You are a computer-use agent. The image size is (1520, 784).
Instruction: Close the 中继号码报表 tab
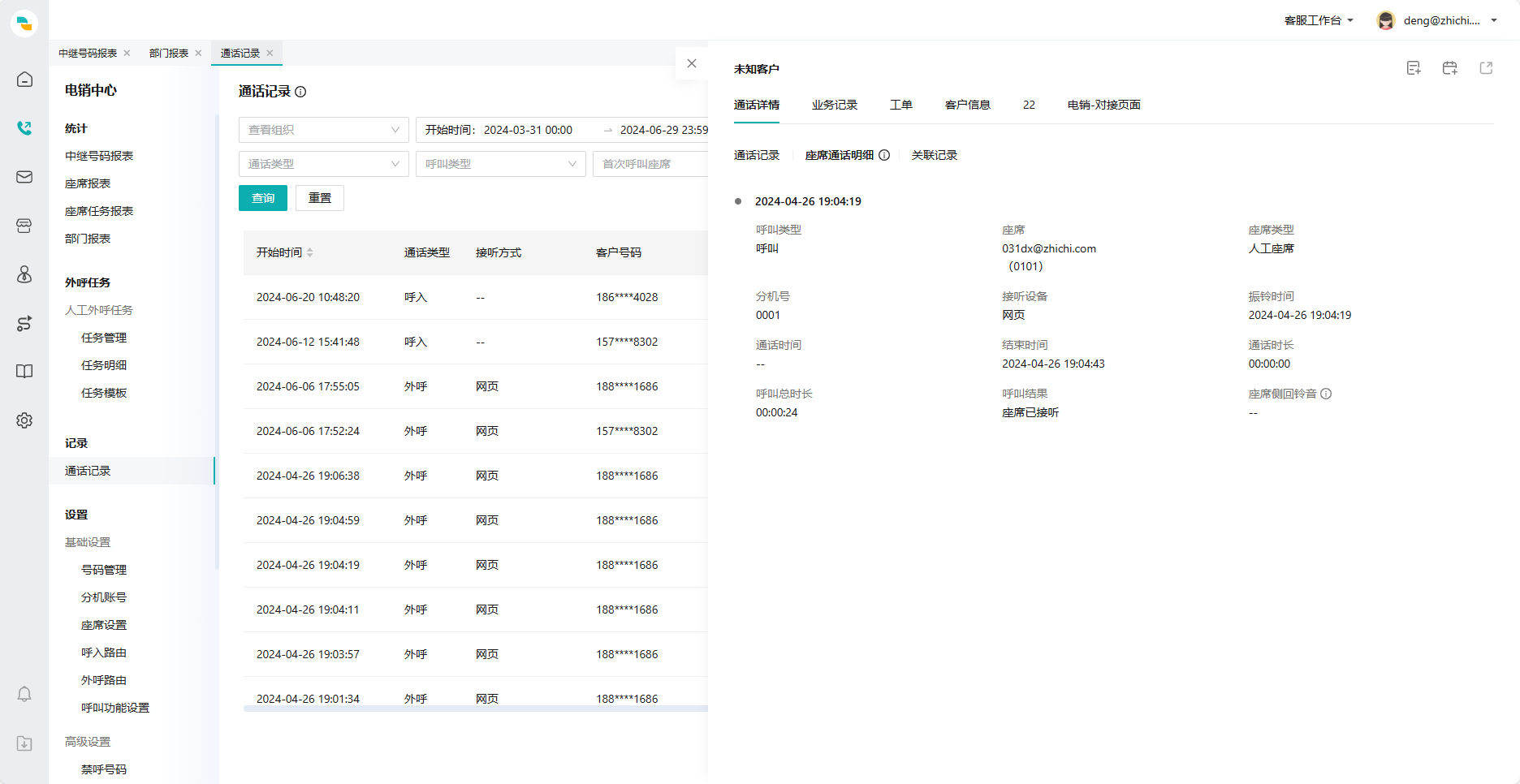click(127, 53)
